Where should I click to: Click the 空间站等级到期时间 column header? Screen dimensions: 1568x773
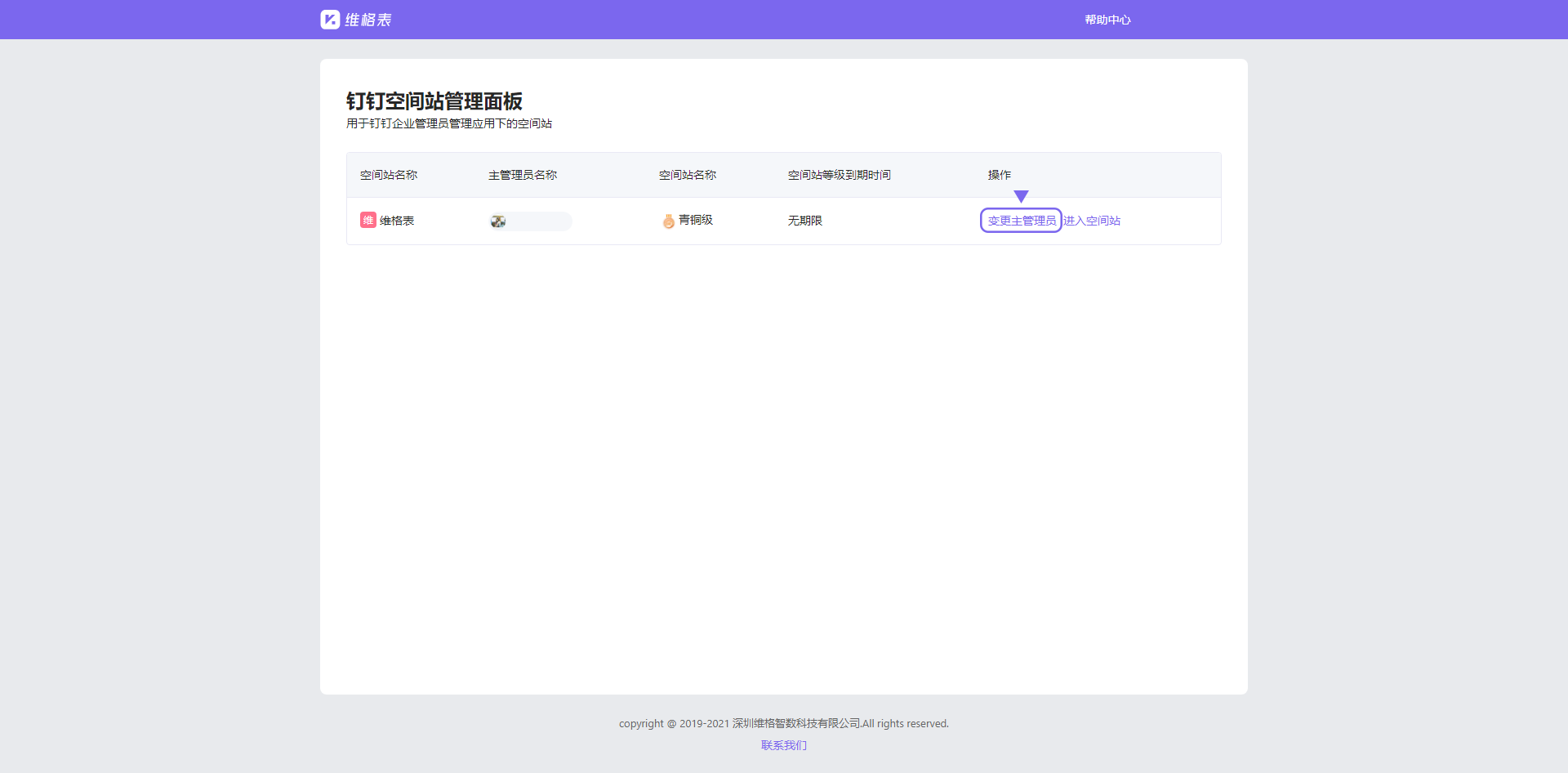(x=839, y=175)
